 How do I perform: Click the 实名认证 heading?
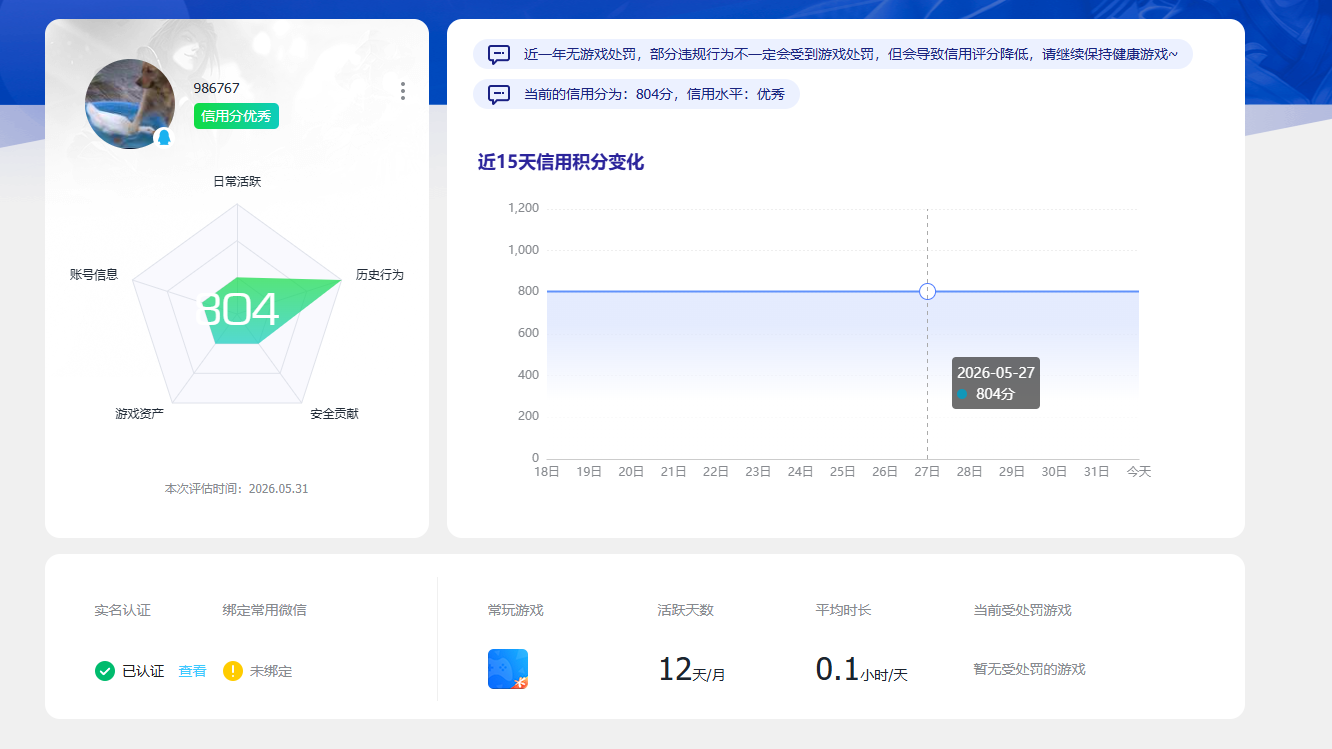click(123, 610)
